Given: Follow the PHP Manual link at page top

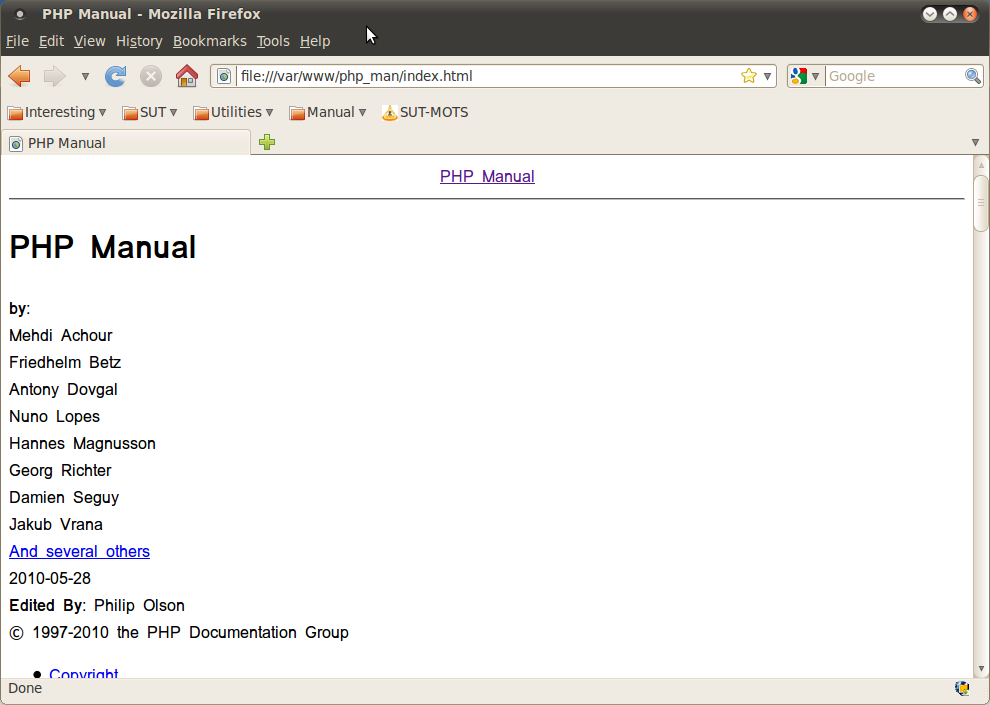Looking at the screenshot, I should click(x=487, y=177).
